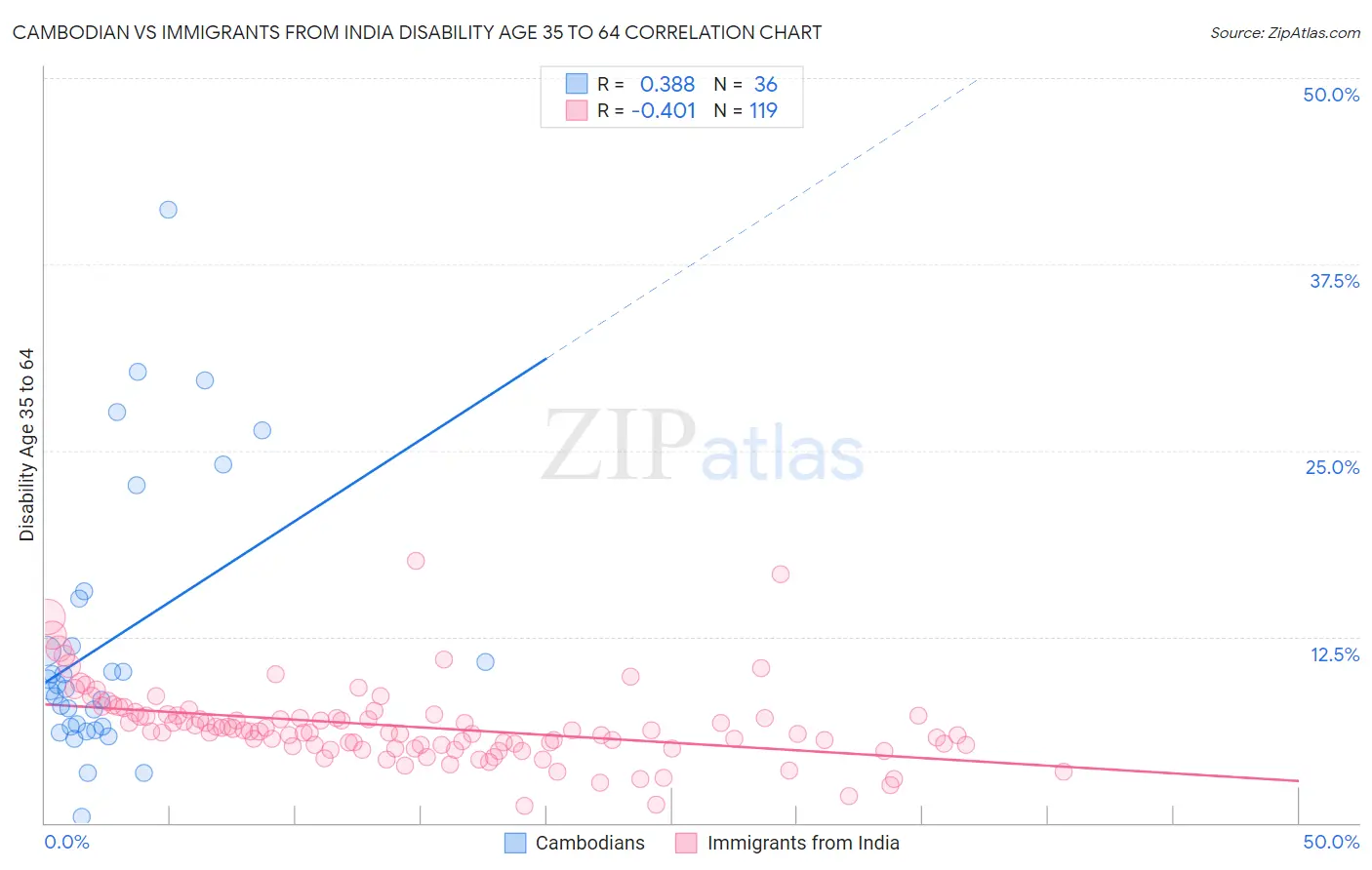Image resolution: width=1372 pixels, height=870 pixels.
Task: Click the N = 119 value in legend
Action: coord(746,110)
